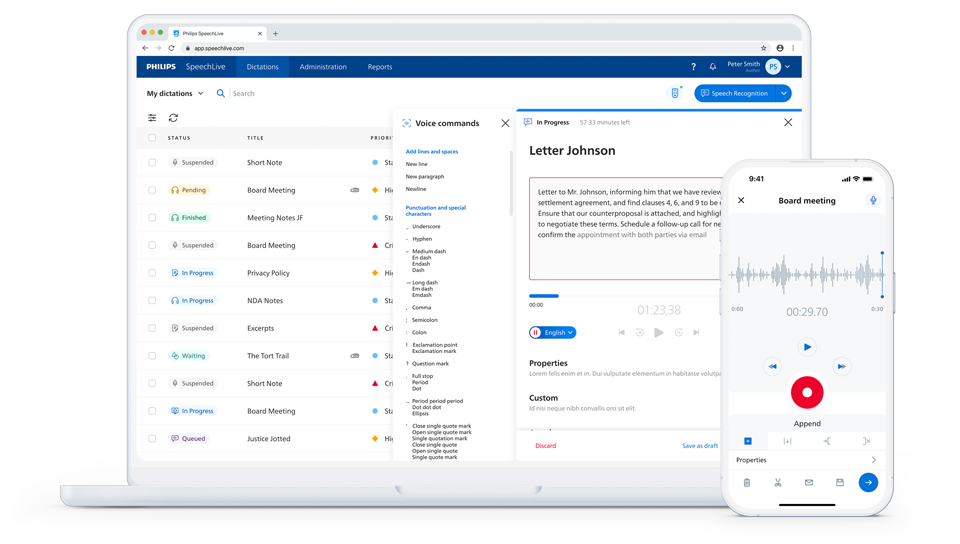Open the Reports tab
This screenshot has height=544, width=960.
(x=380, y=67)
